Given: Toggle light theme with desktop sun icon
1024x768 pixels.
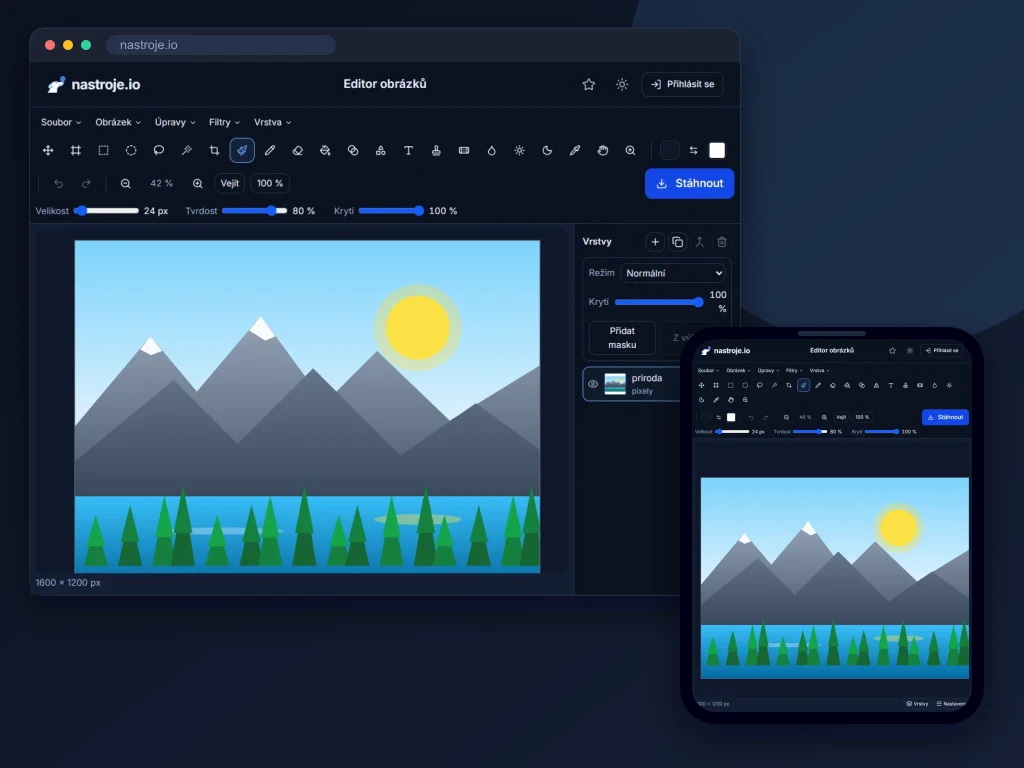Looking at the screenshot, I should (622, 84).
